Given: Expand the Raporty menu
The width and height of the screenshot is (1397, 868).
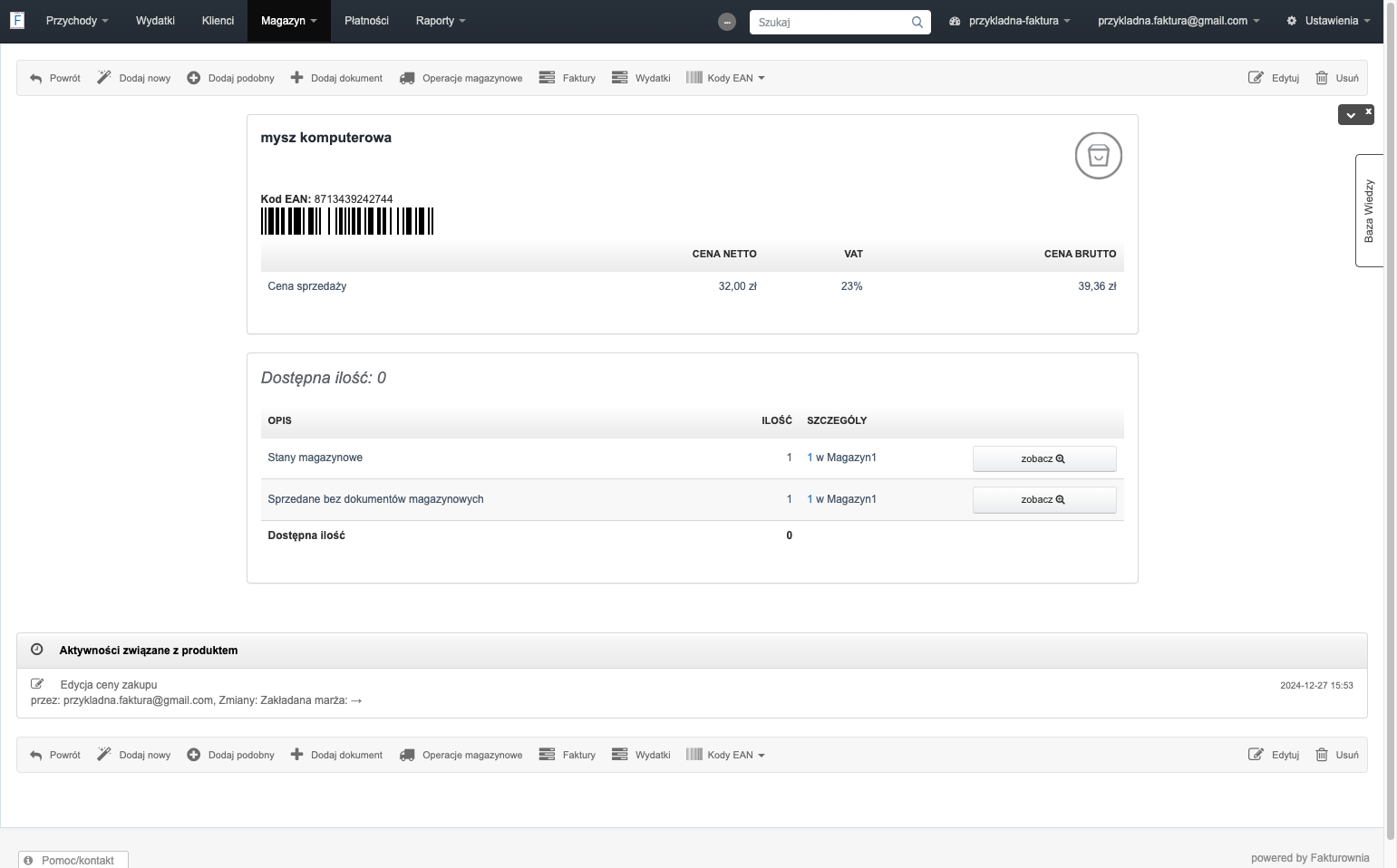Looking at the screenshot, I should pyautogui.click(x=441, y=21).
